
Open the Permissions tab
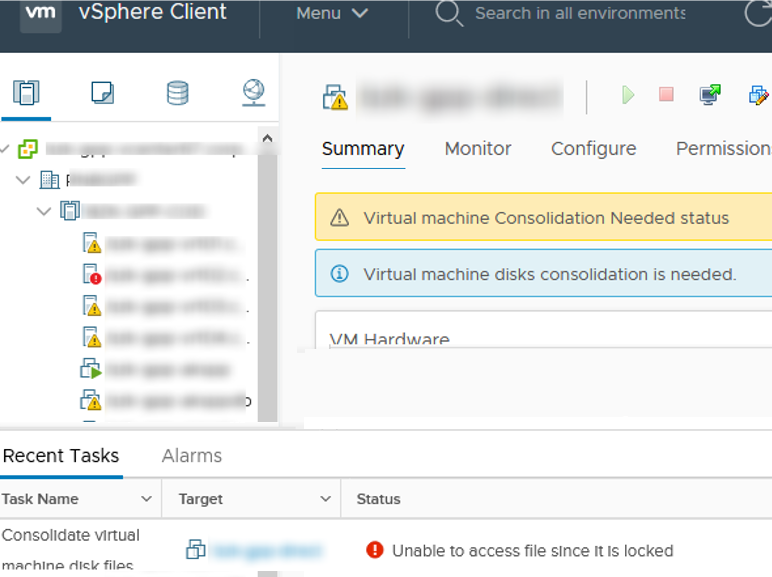724,149
